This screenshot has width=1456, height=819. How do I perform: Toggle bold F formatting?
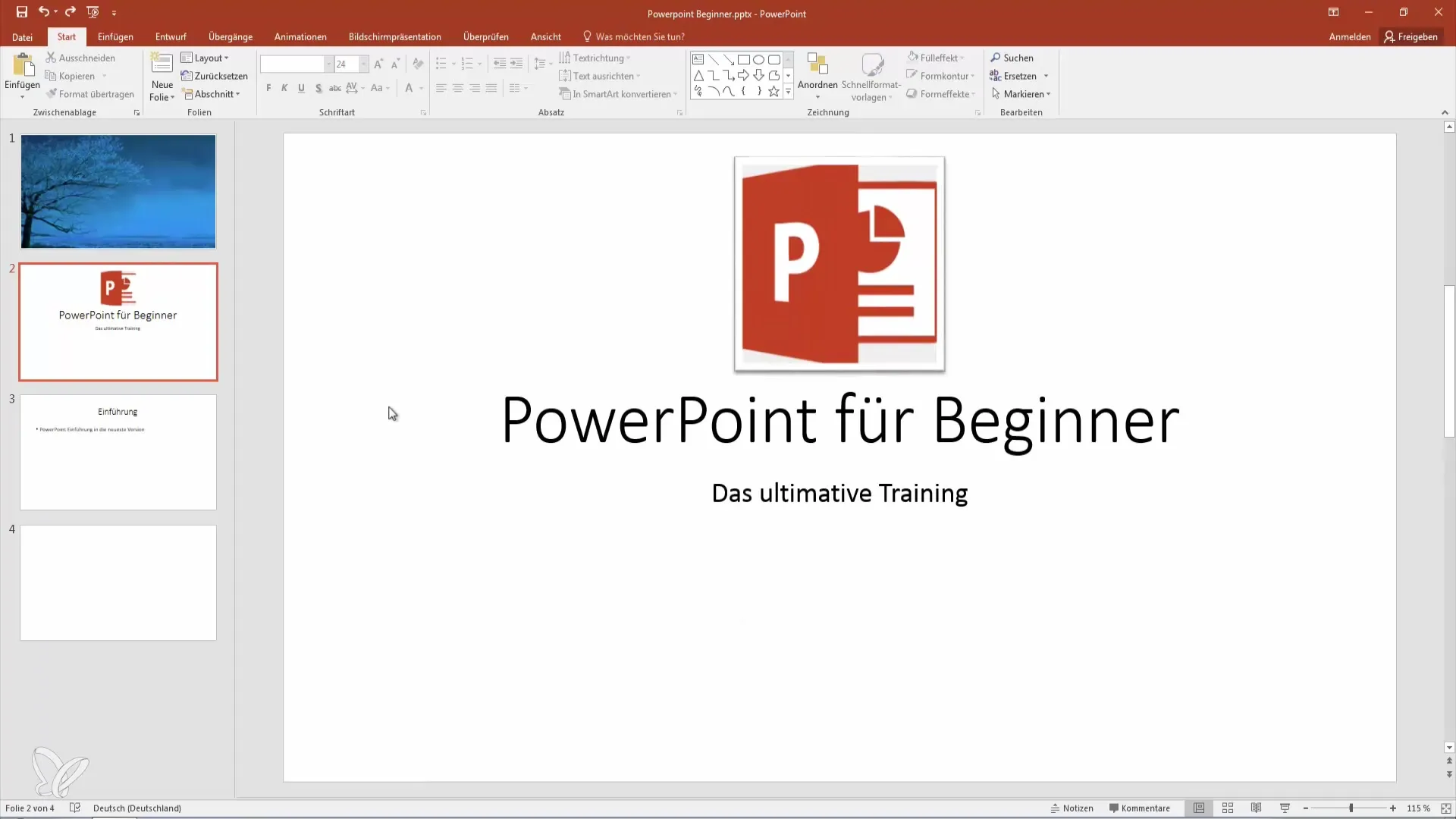(268, 88)
